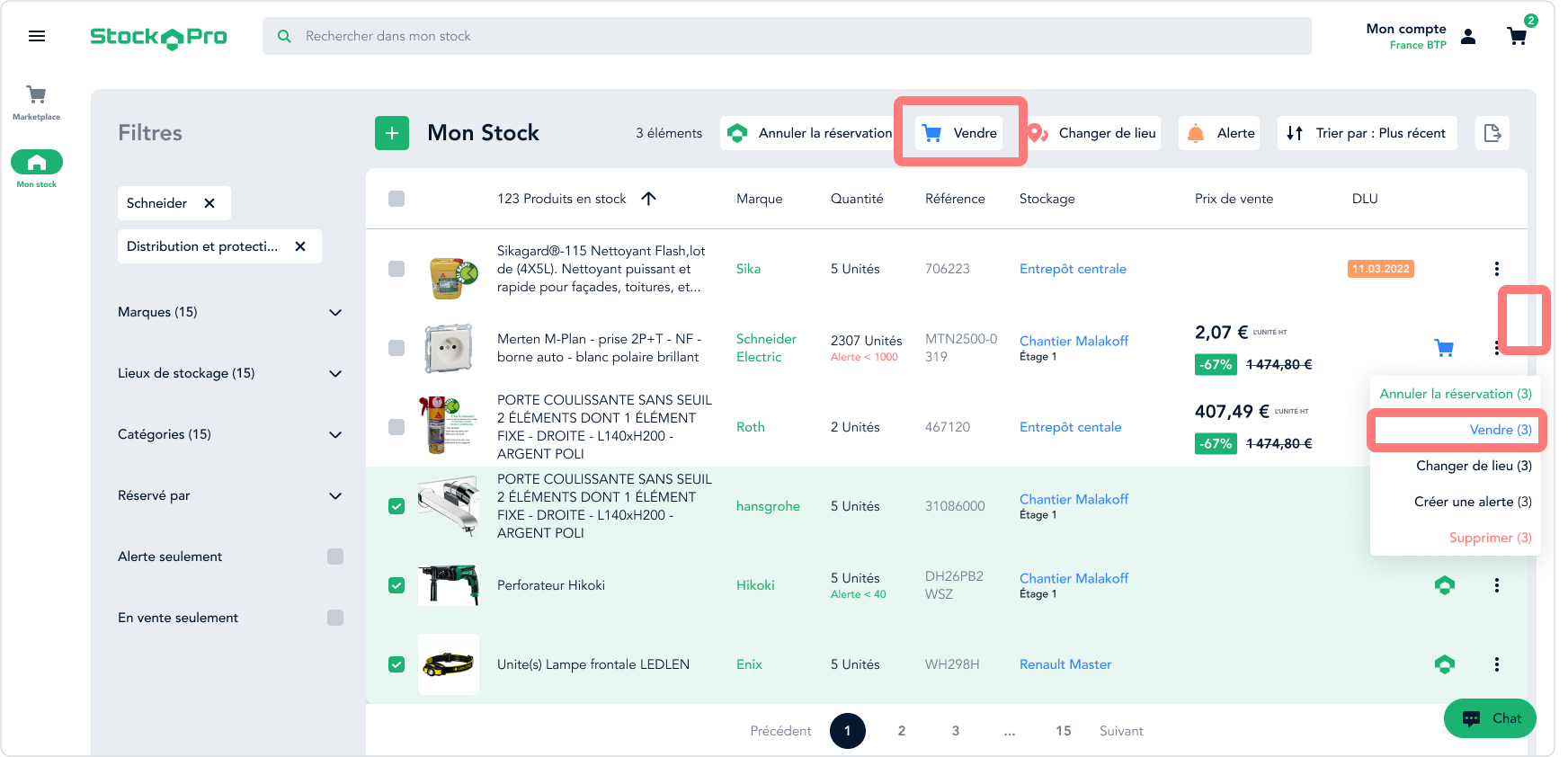Open more options for Perforateur Hikoki row
The width and height of the screenshot is (1568, 757).
tap(1497, 585)
